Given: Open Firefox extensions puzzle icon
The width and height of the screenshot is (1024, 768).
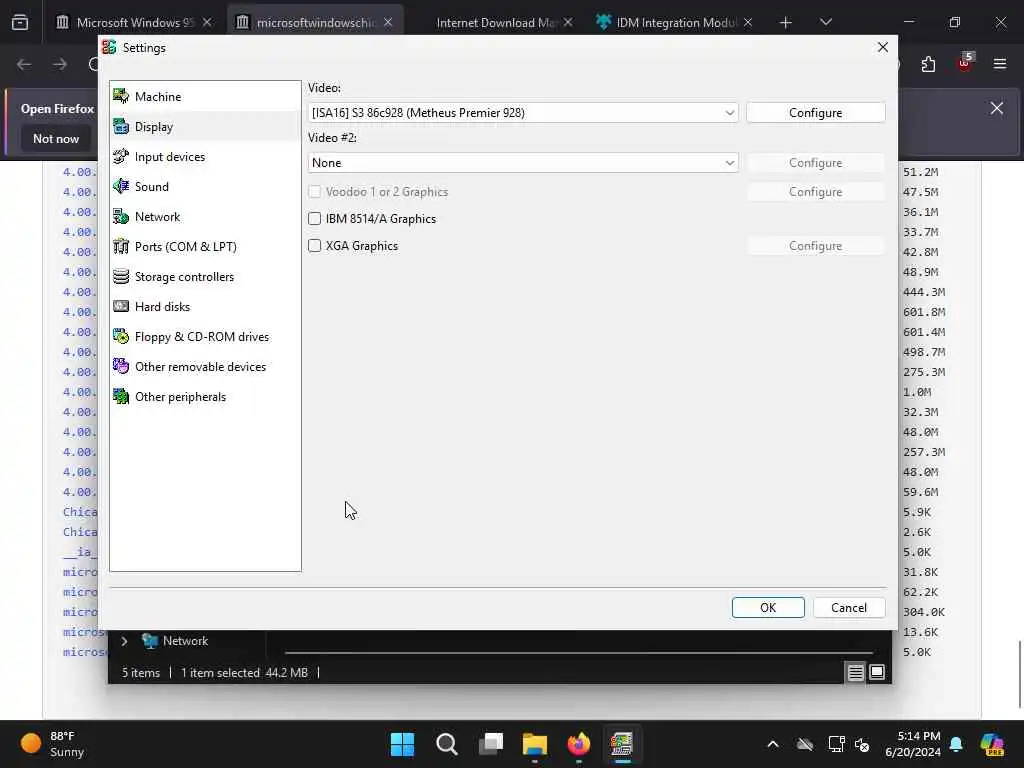Looking at the screenshot, I should pyautogui.click(x=928, y=64).
